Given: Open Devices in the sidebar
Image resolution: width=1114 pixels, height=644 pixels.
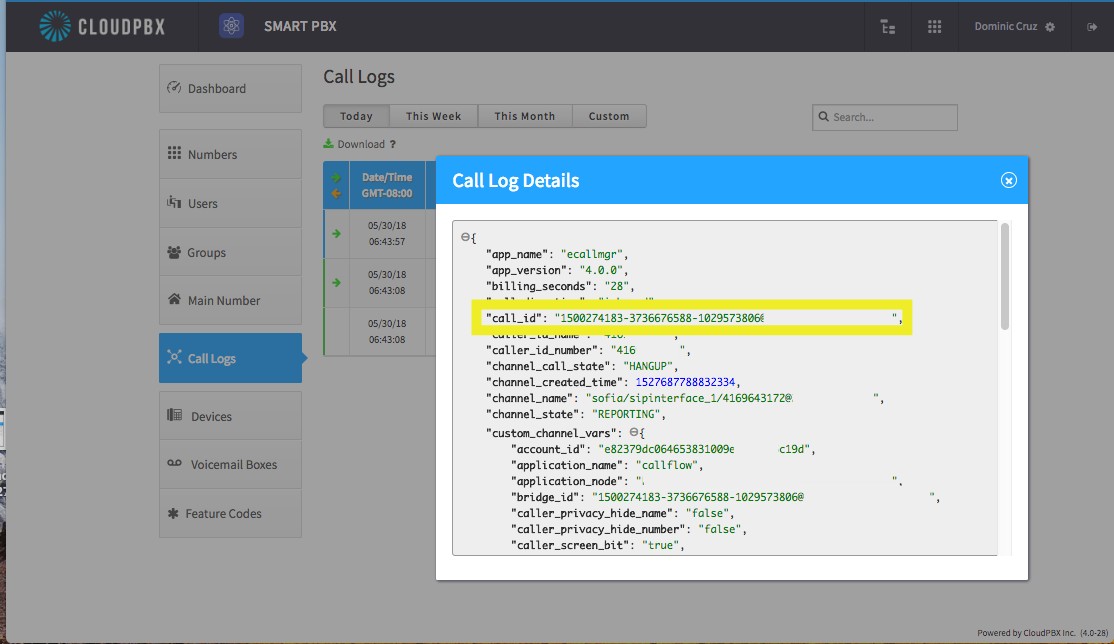Looking at the screenshot, I should coord(230,416).
